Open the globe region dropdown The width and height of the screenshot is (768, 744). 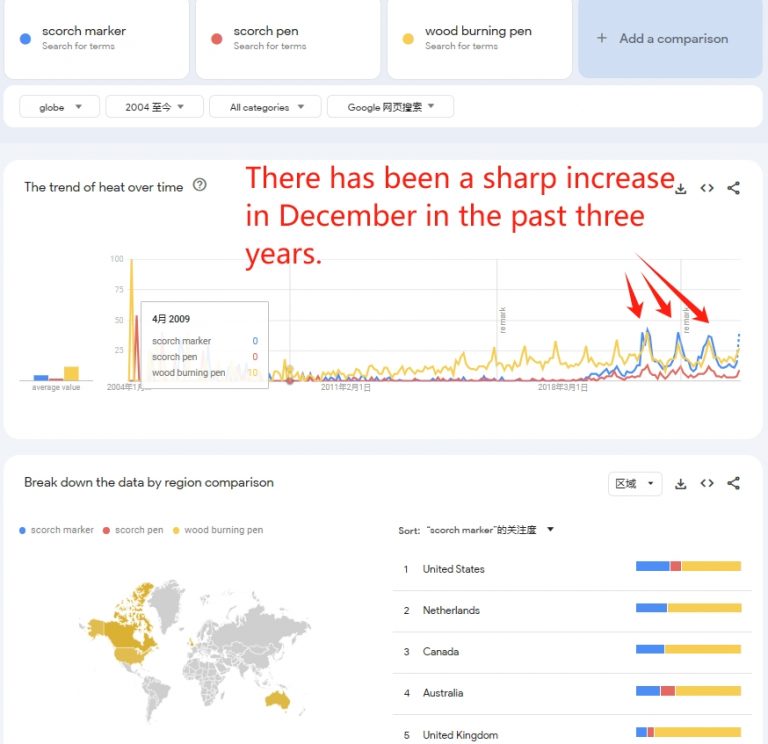coord(60,107)
